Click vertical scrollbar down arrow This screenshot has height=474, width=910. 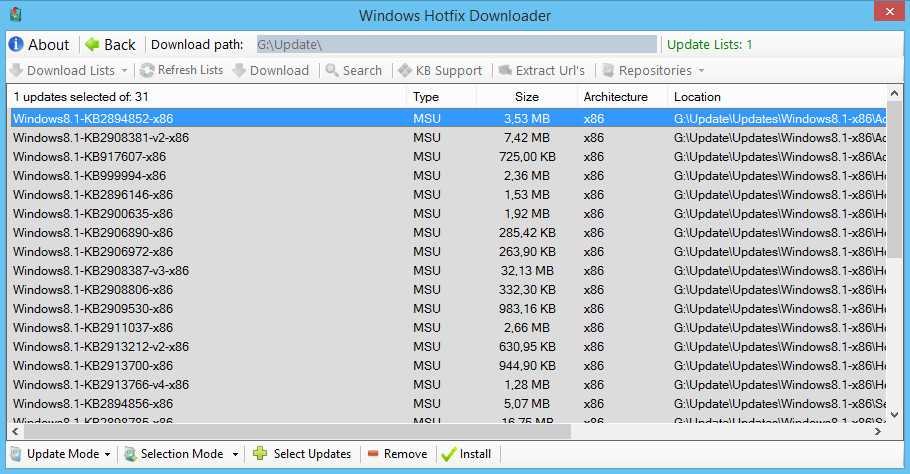click(894, 415)
